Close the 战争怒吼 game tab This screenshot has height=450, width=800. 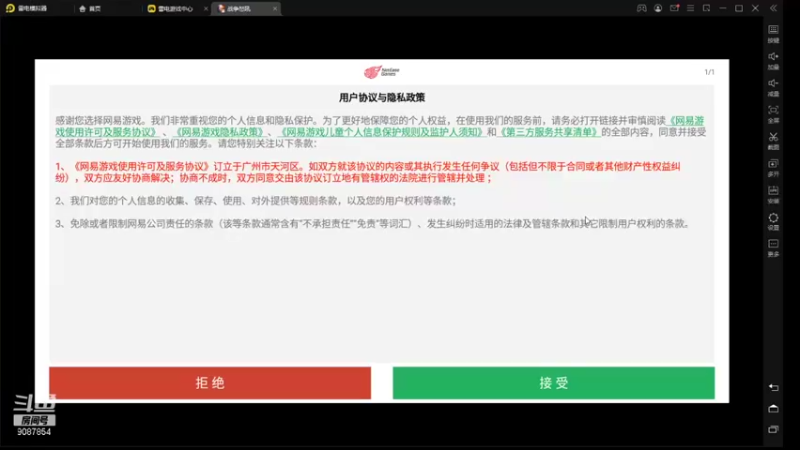pyautogui.click(x=275, y=9)
